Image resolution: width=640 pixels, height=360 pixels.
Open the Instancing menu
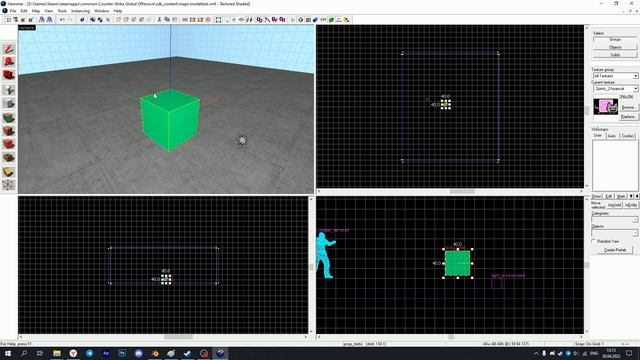click(80, 11)
